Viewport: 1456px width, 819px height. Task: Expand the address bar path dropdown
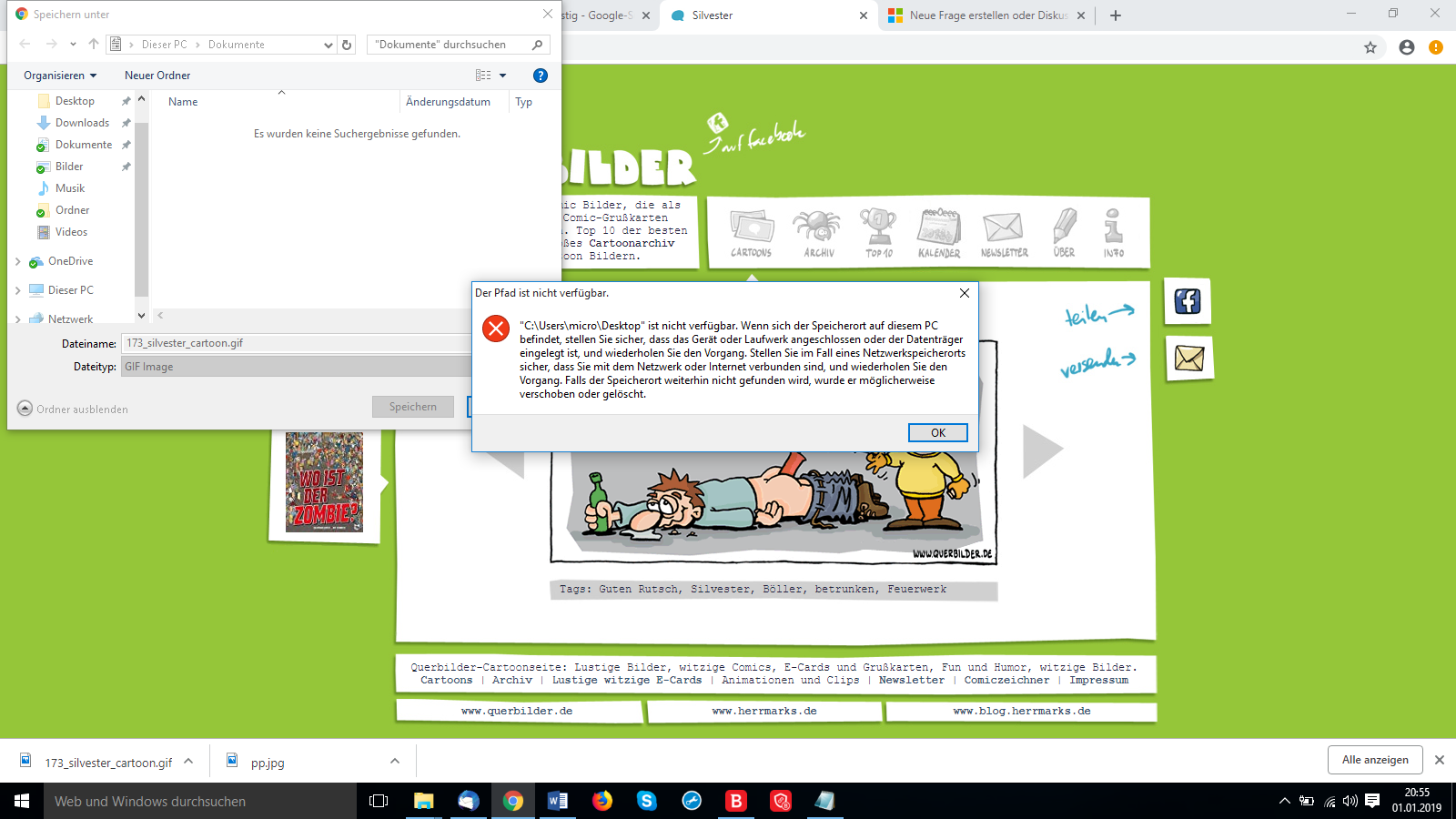click(x=329, y=45)
